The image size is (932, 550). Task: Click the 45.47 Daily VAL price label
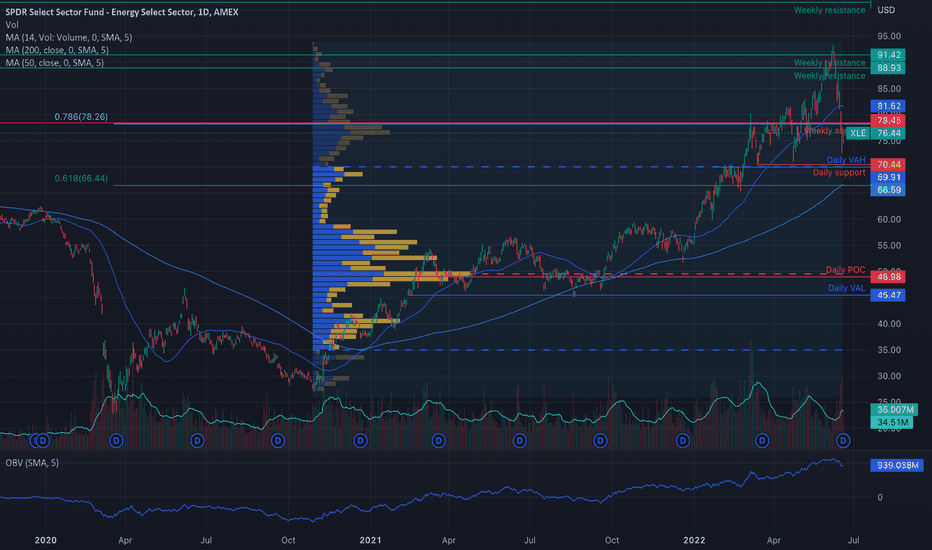point(888,295)
